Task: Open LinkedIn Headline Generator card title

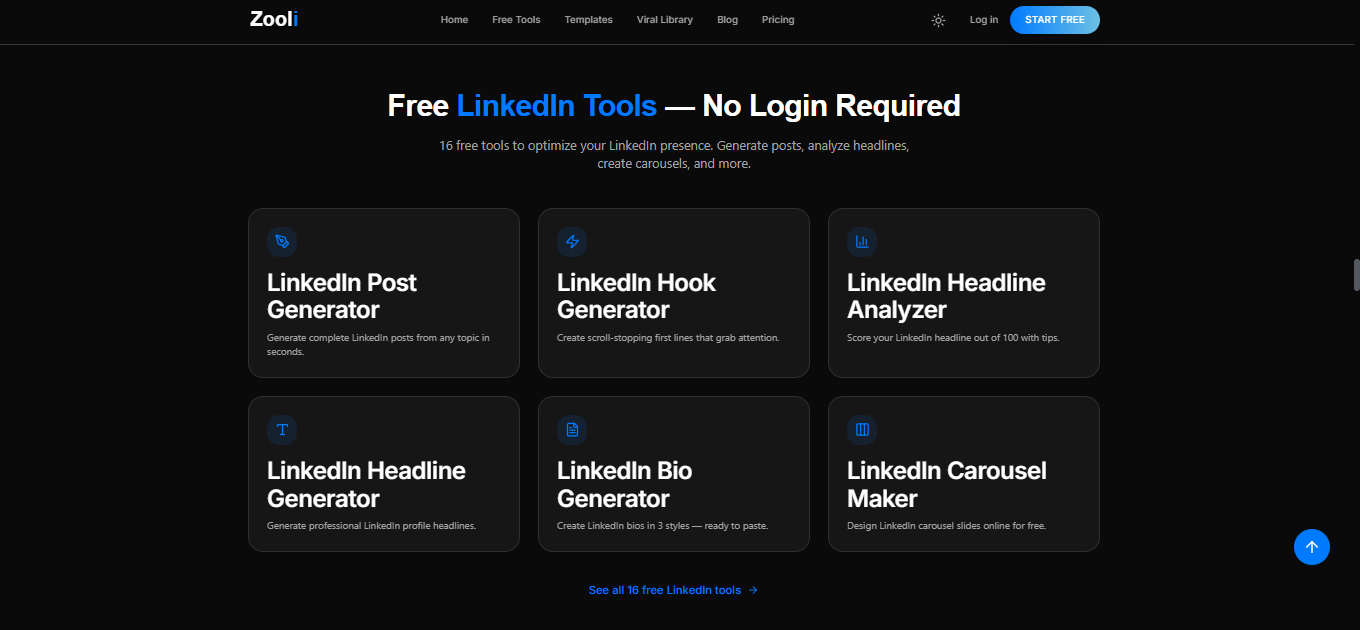Action: click(x=366, y=484)
